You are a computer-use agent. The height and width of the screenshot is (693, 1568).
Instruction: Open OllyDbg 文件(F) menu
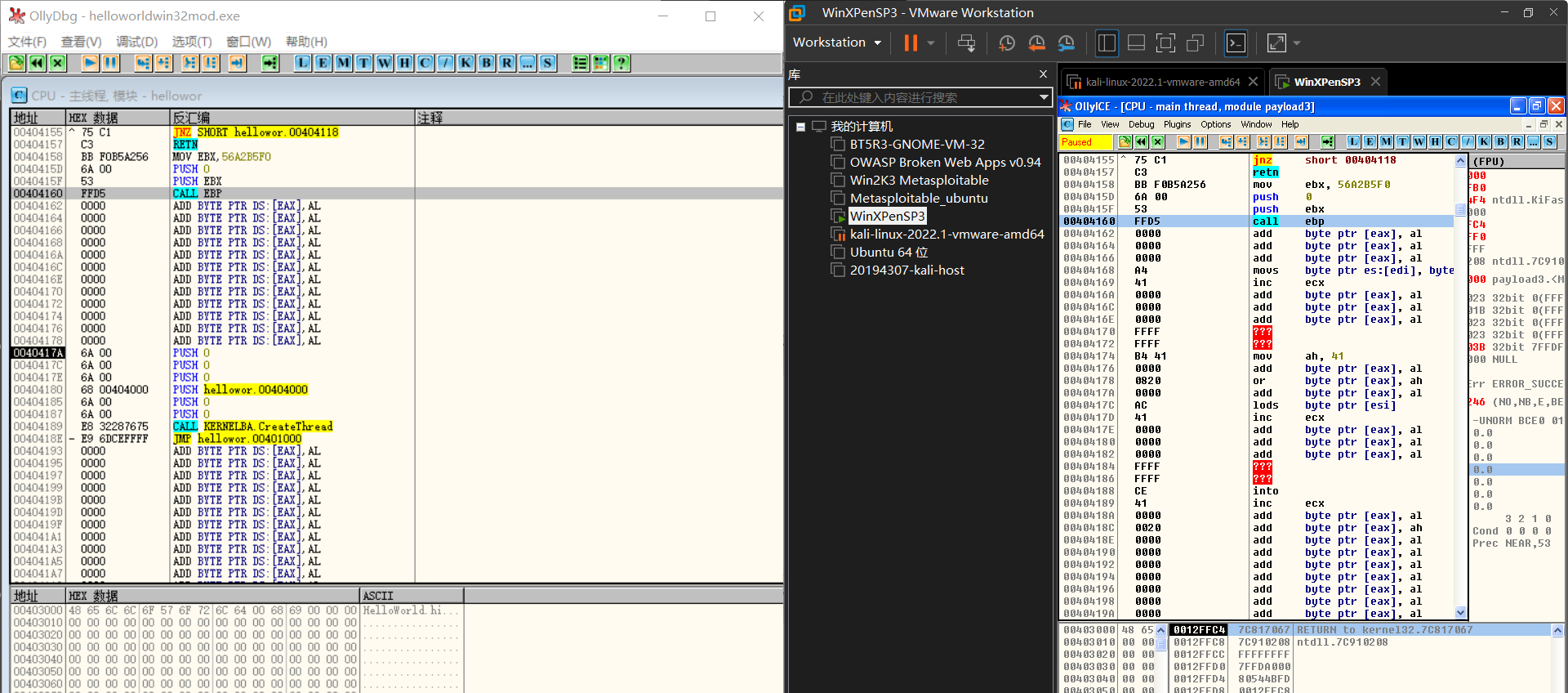(27, 42)
